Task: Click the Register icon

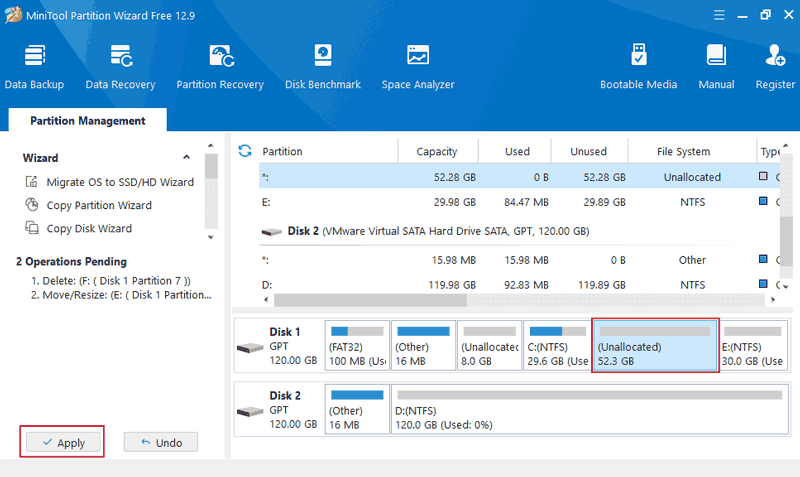Action: pyautogui.click(x=775, y=65)
